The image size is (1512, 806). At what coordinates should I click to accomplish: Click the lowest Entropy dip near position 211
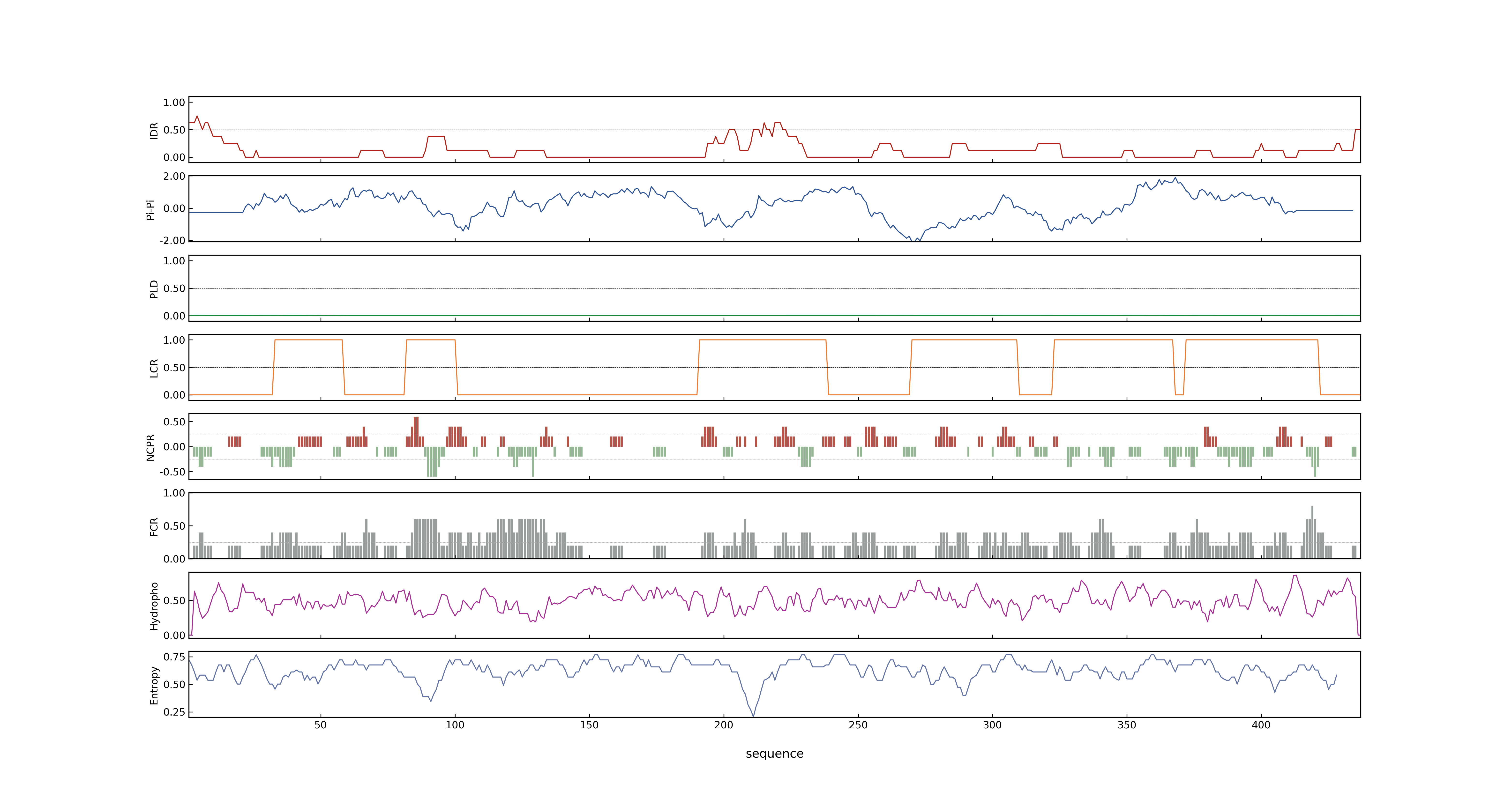(754, 715)
